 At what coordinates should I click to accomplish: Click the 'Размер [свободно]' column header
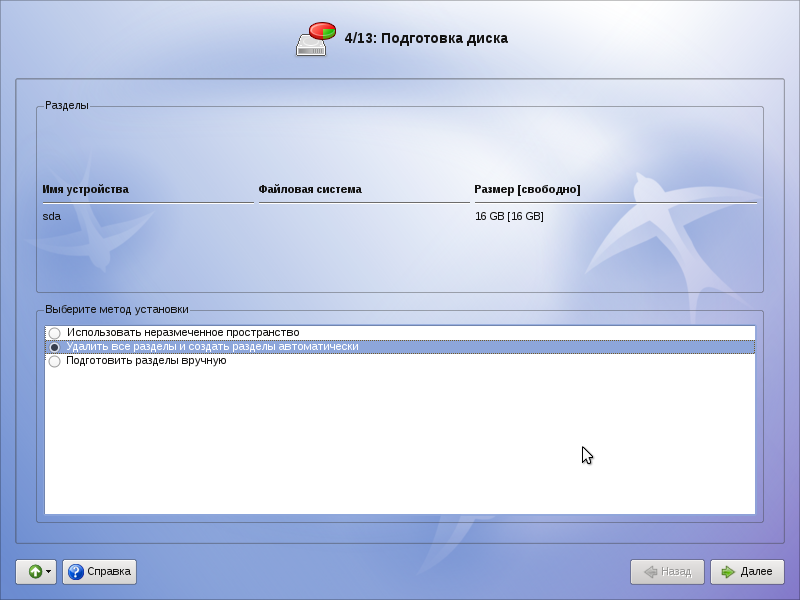click(x=527, y=189)
